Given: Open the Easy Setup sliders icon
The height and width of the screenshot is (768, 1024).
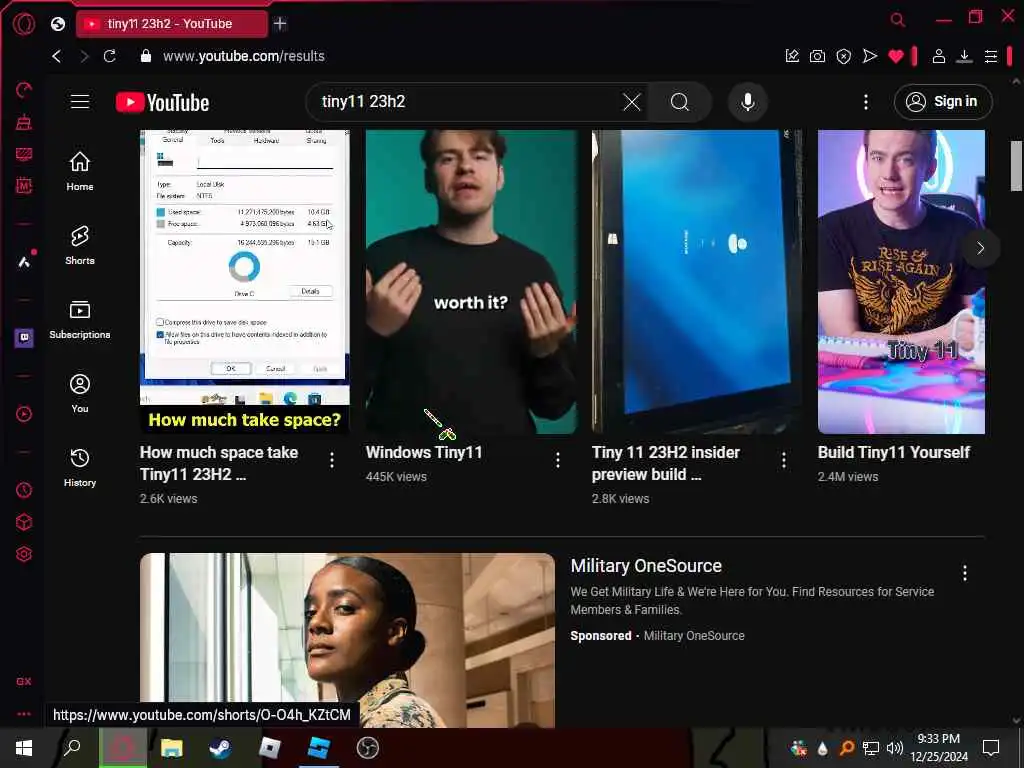Looking at the screenshot, I should coord(991,57).
